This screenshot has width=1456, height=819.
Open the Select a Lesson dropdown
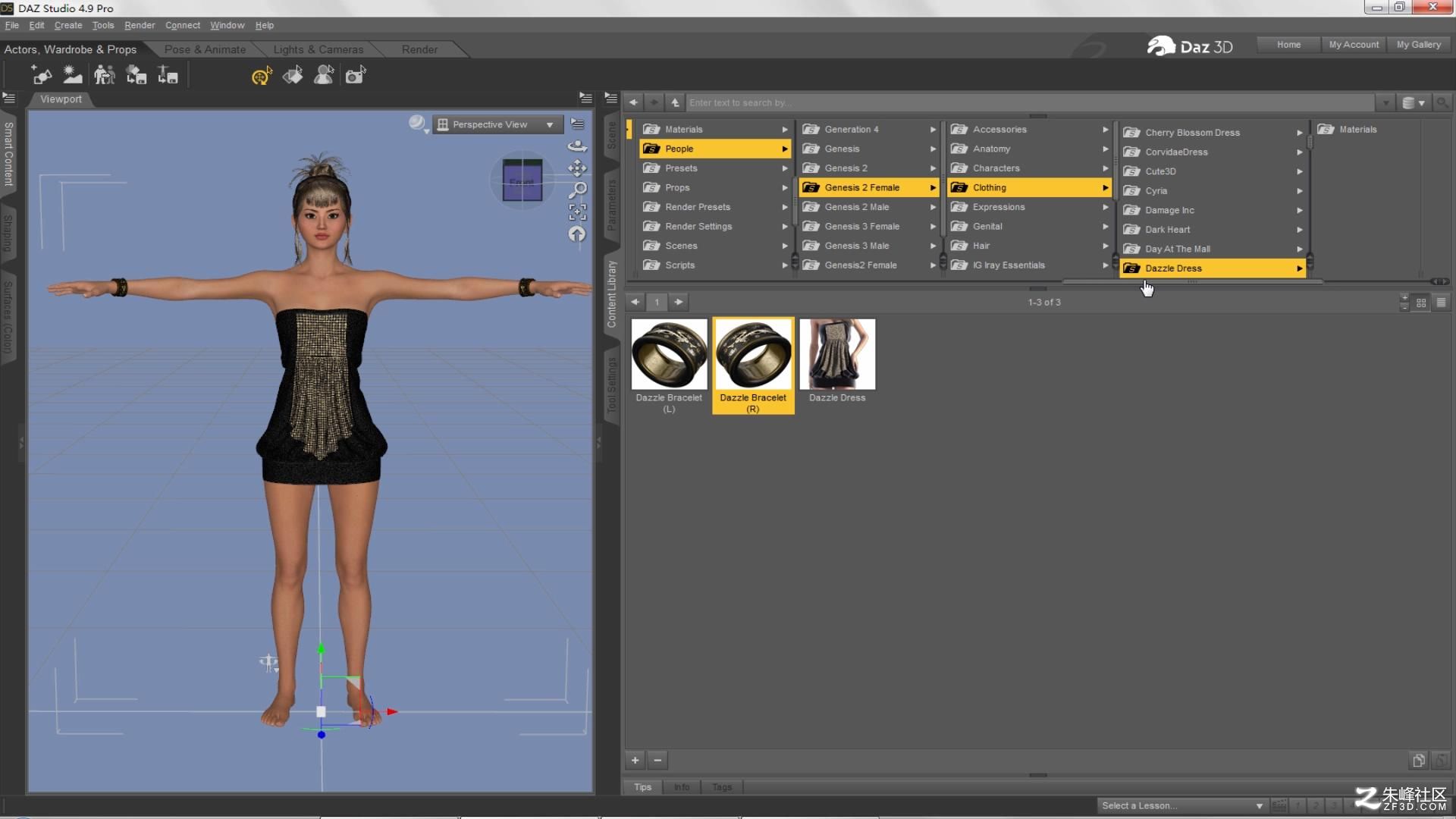point(1181,805)
